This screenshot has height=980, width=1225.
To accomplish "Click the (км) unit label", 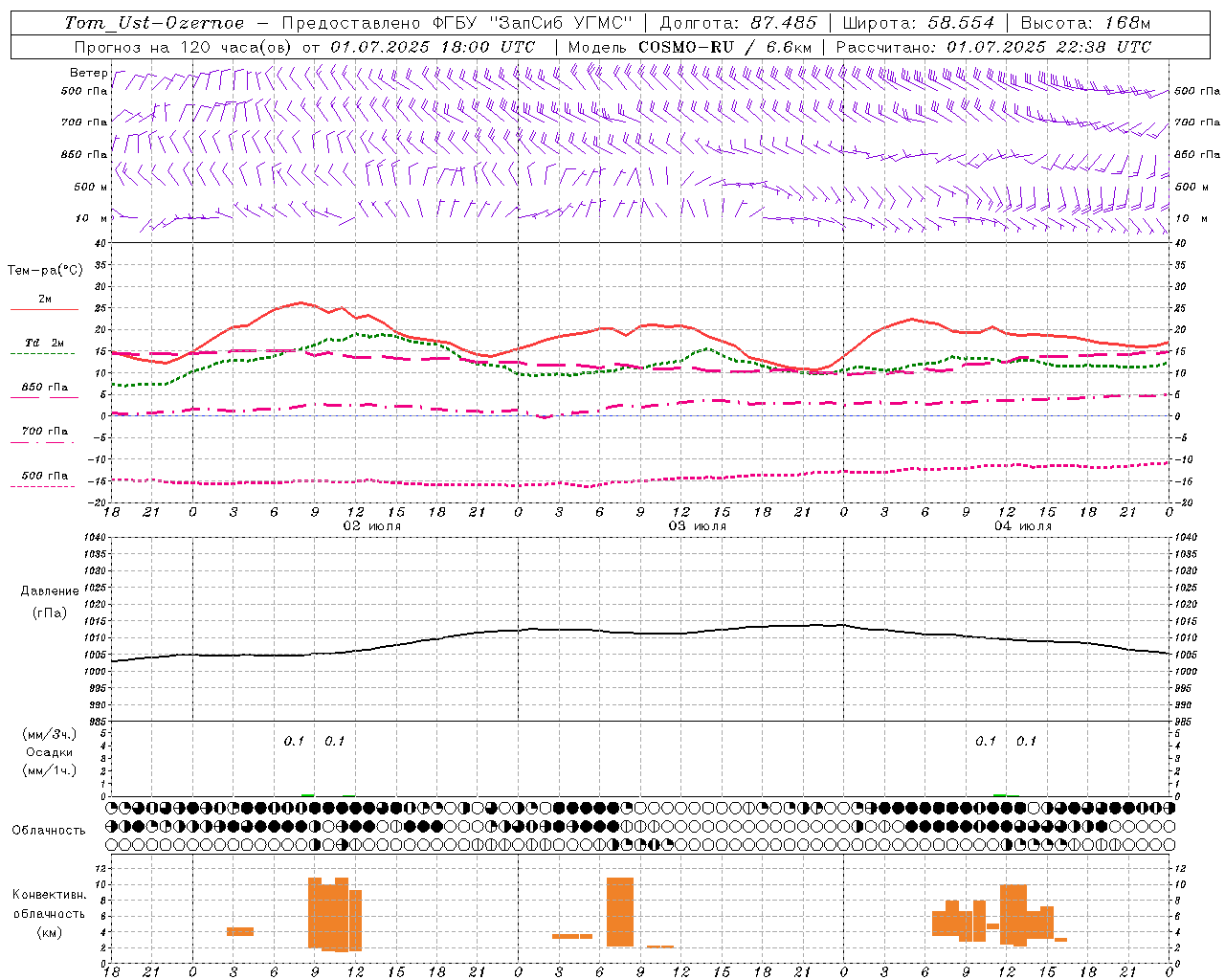I will [49, 932].
